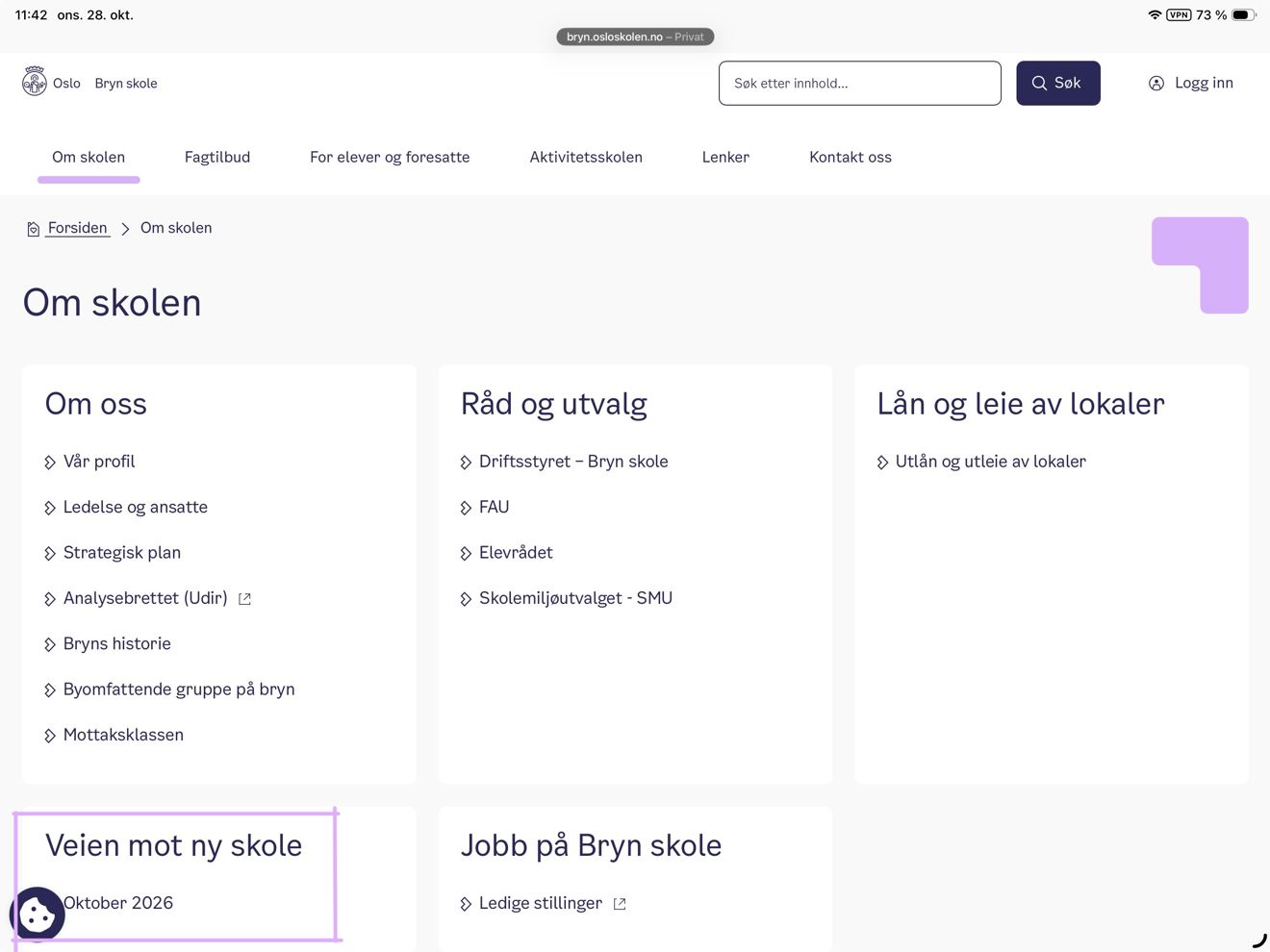The height and width of the screenshot is (952, 1270).
Task: Click diamond arrow icon before Ledige stillinger
Action: [x=466, y=904]
